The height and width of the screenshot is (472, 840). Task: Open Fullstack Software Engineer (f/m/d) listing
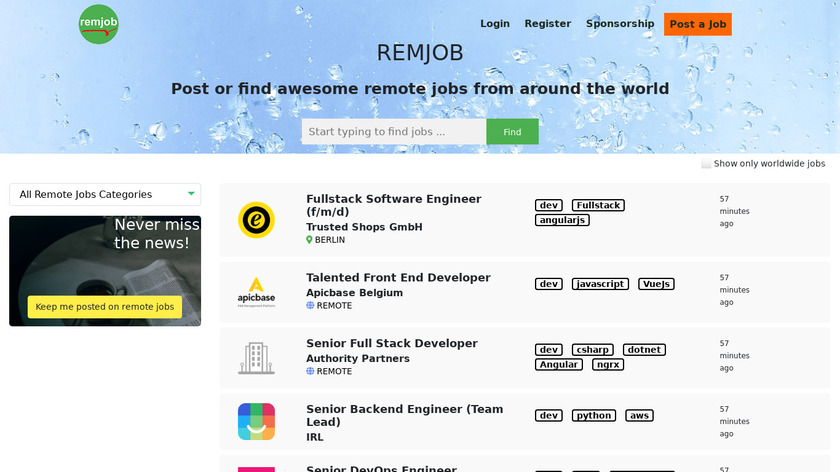[x=394, y=205]
